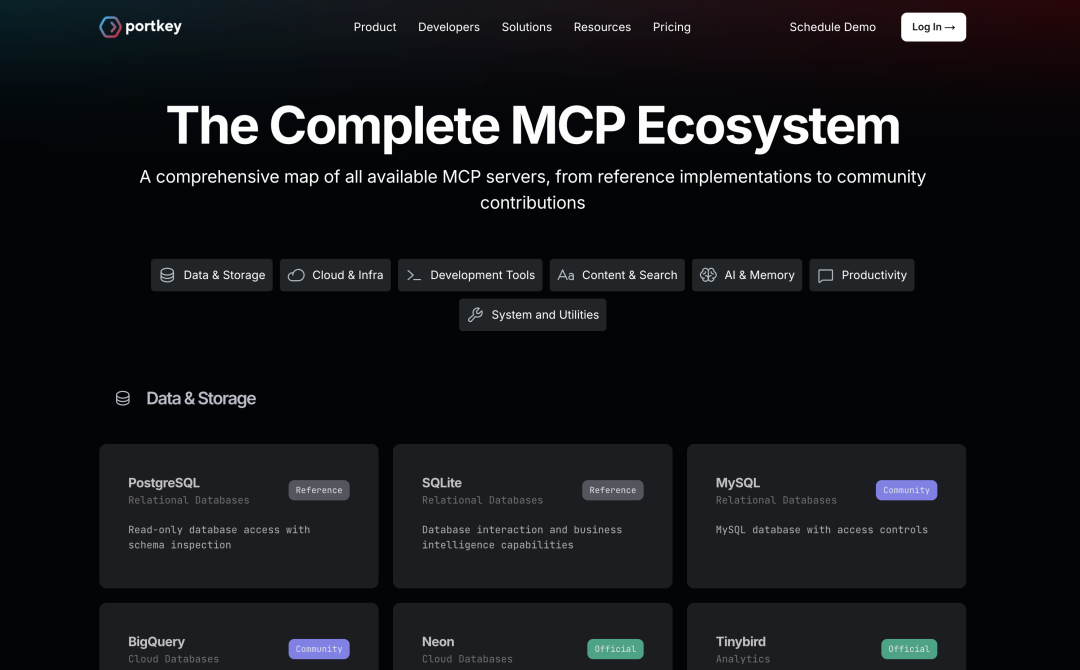The image size is (1080, 670).
Task: Click the Cloud & Infra cloud icon
Action: 296,275
